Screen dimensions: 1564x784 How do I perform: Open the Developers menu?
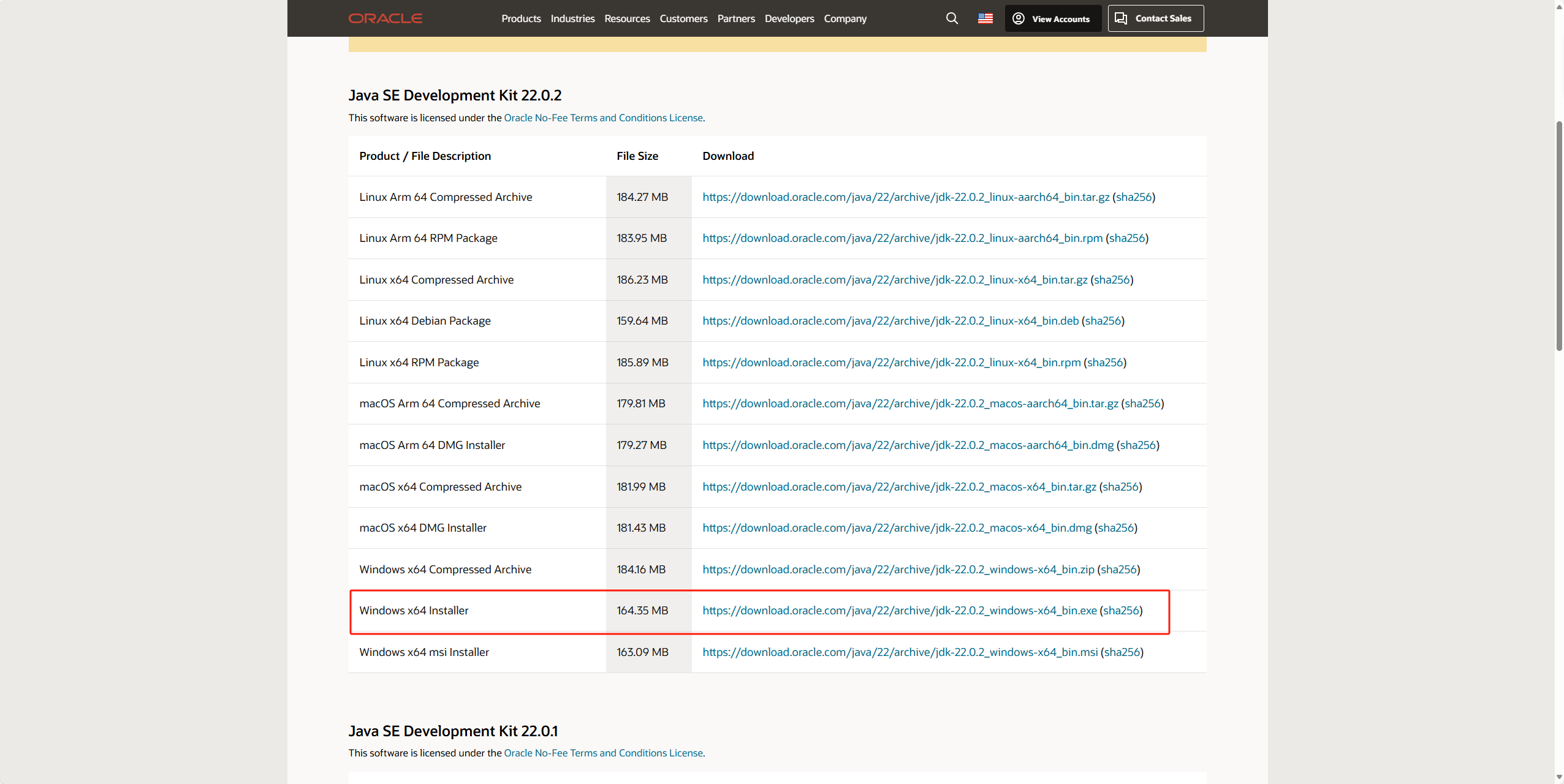tap(789, 18)
